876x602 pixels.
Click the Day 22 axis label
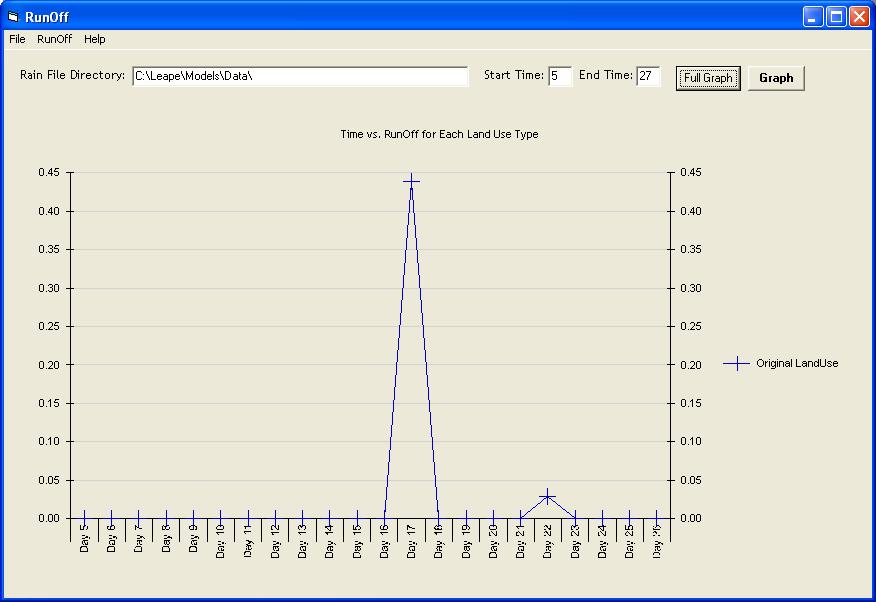pos(548,541)
